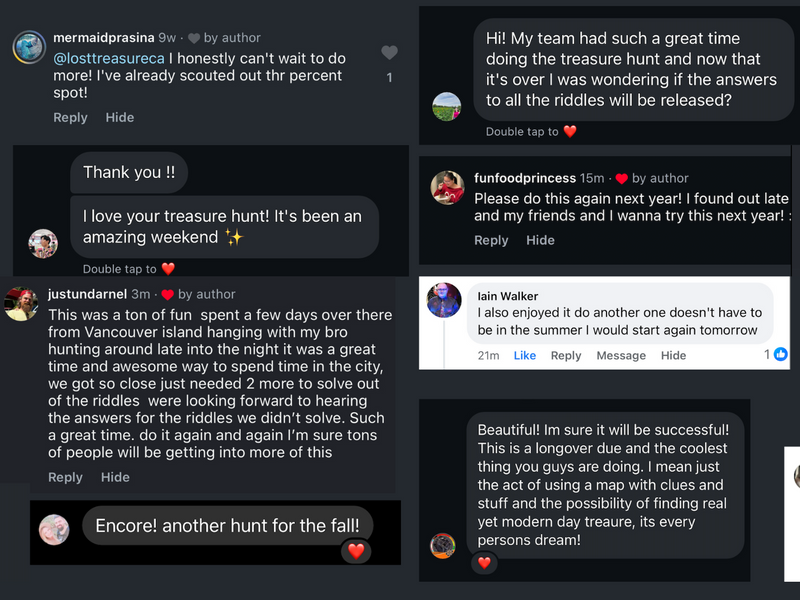Reply to justundarnel's comment

click(65, 477)
